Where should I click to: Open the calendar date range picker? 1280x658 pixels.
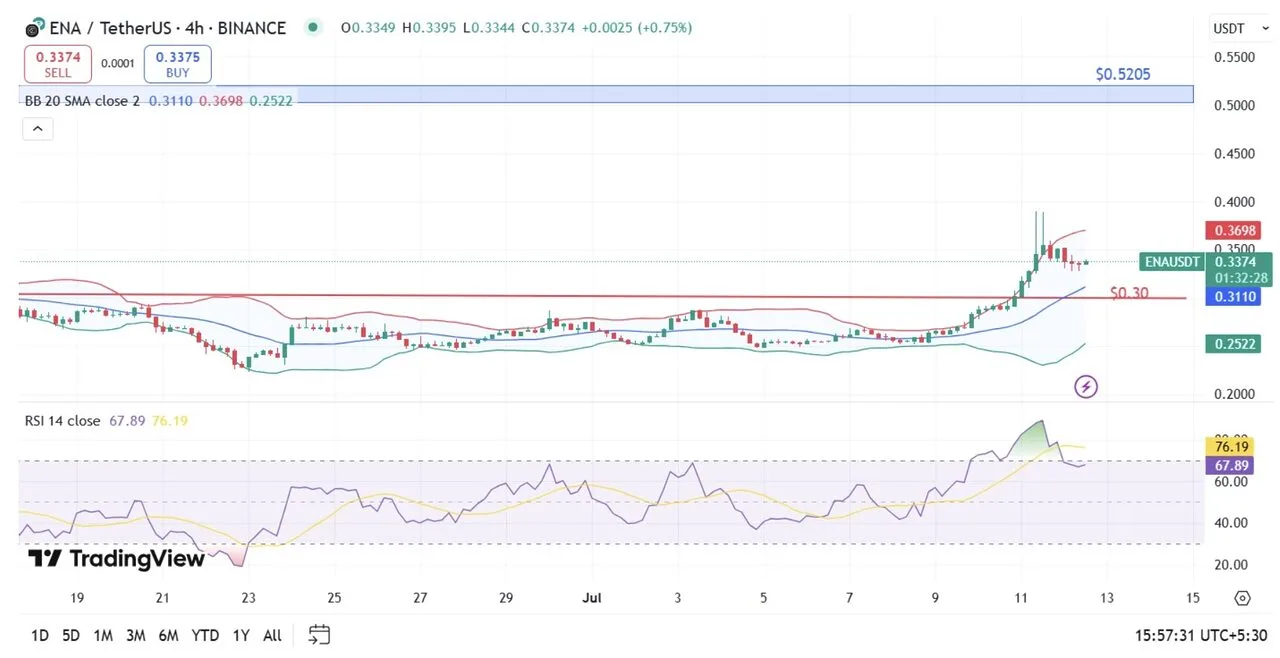(319, 635)
